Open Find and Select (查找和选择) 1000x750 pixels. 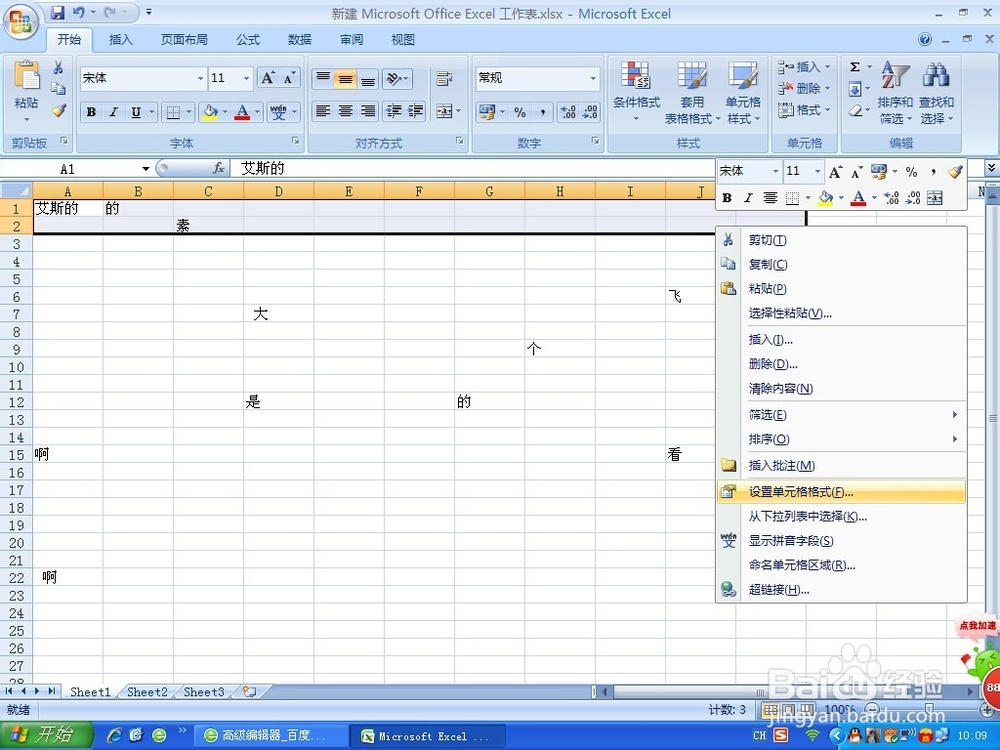(936, 93)
